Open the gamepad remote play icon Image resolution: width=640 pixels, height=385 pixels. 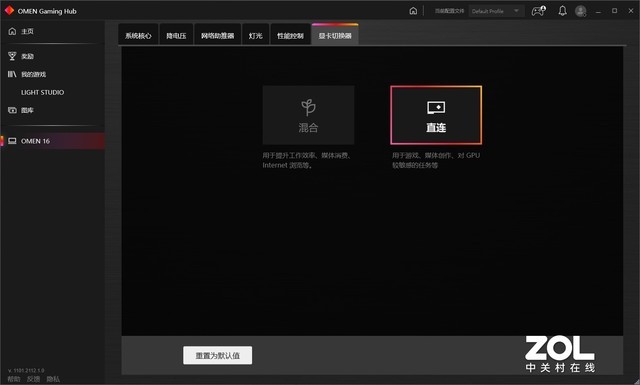pyautogui.click(x=538, y=11)
